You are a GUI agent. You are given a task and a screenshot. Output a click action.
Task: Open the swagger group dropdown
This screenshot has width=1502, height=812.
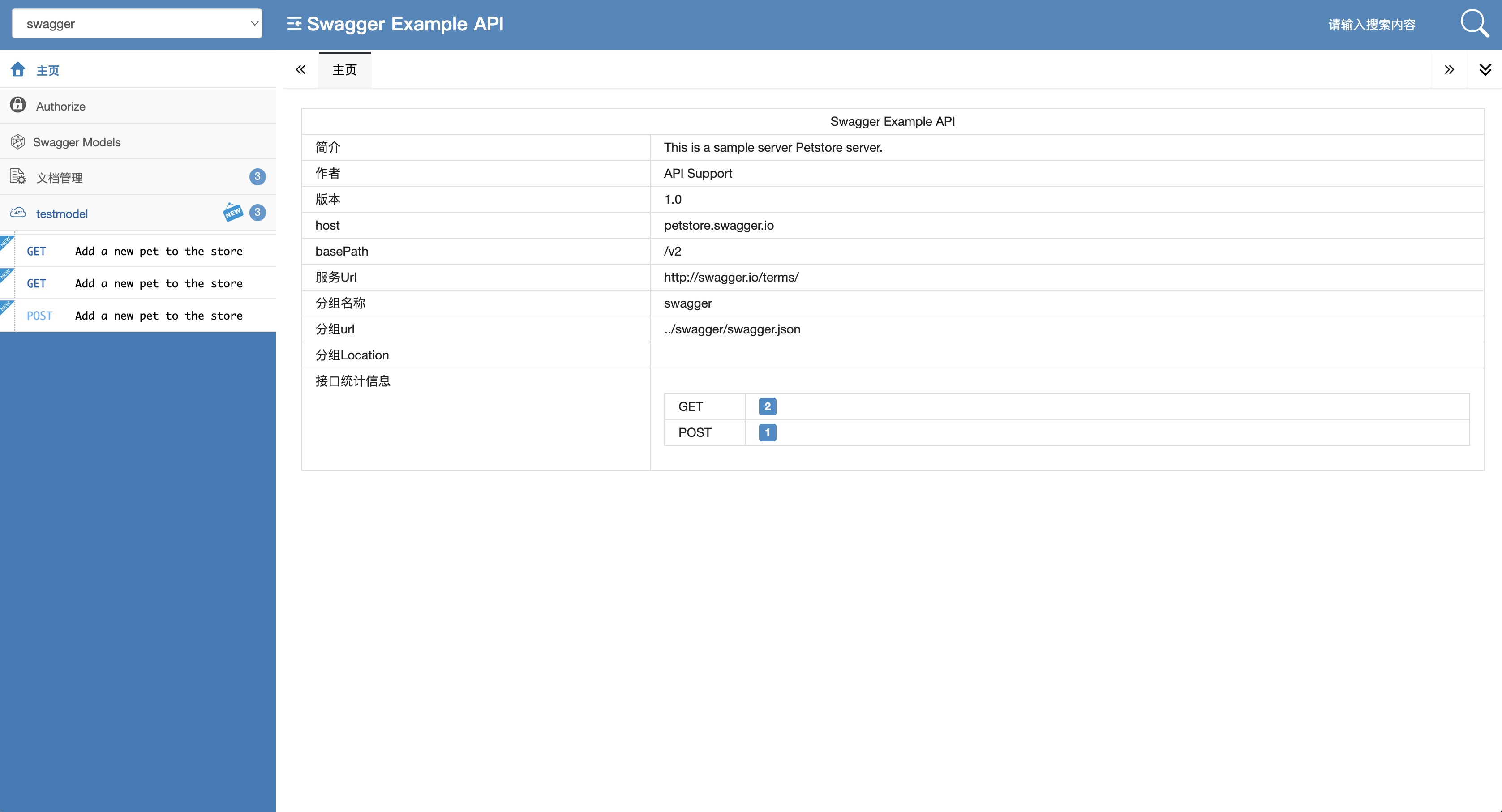point(137,24)
